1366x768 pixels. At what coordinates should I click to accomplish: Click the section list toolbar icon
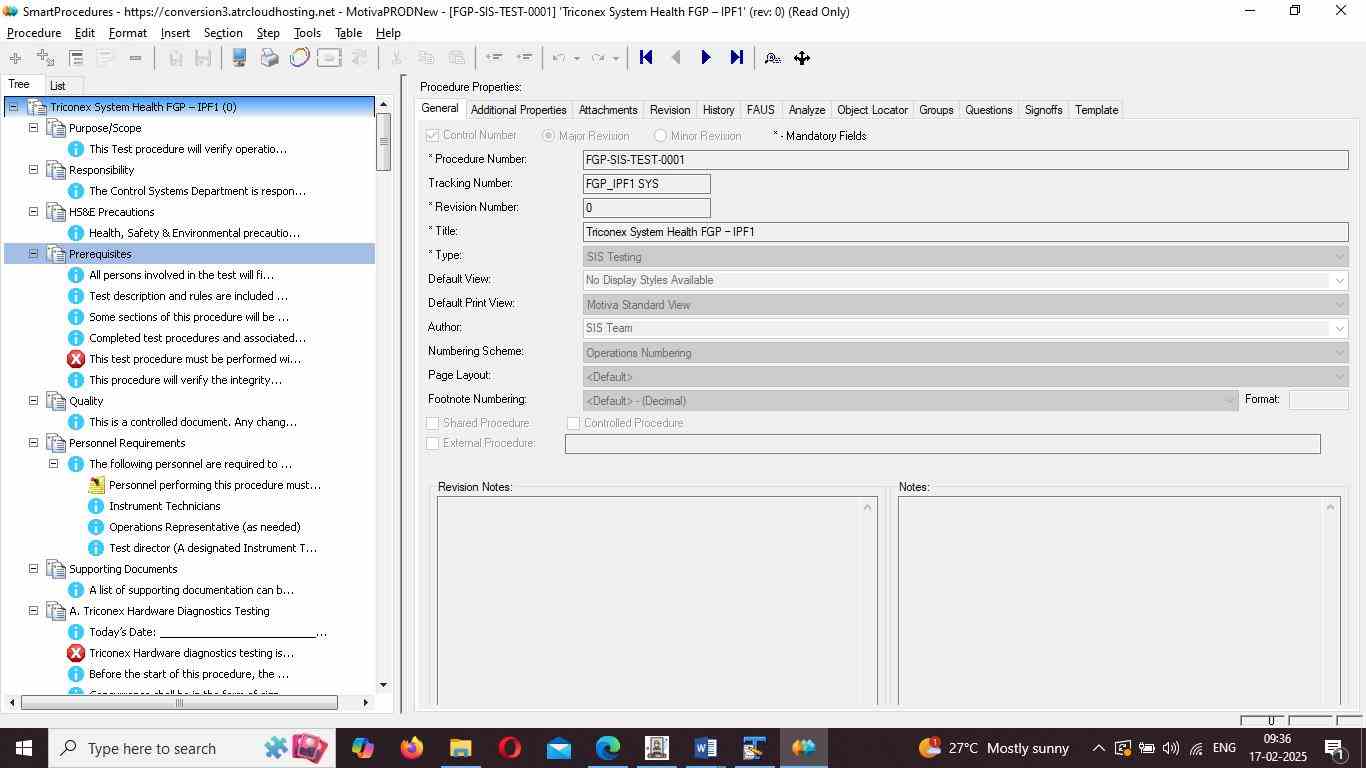click(76, 58)
